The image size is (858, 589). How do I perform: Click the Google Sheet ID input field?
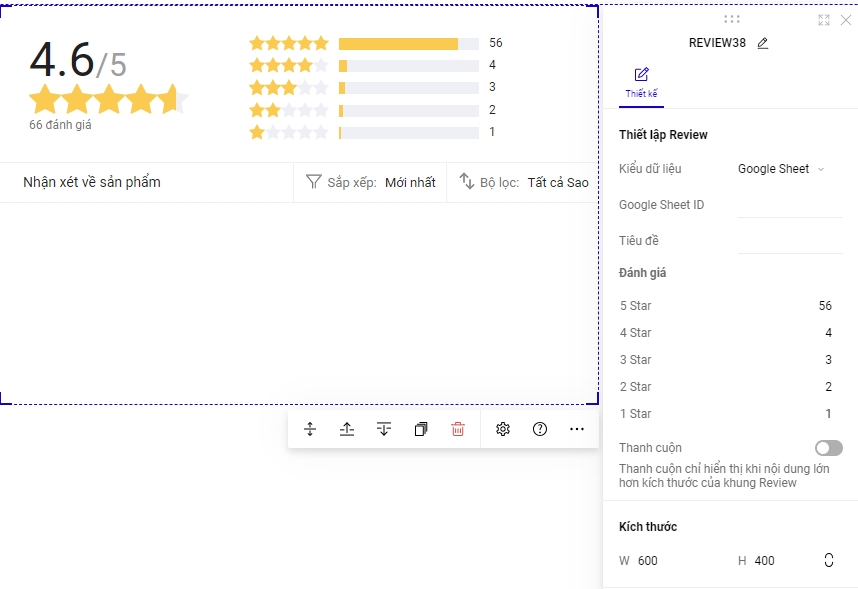click(x=789, y=206)
